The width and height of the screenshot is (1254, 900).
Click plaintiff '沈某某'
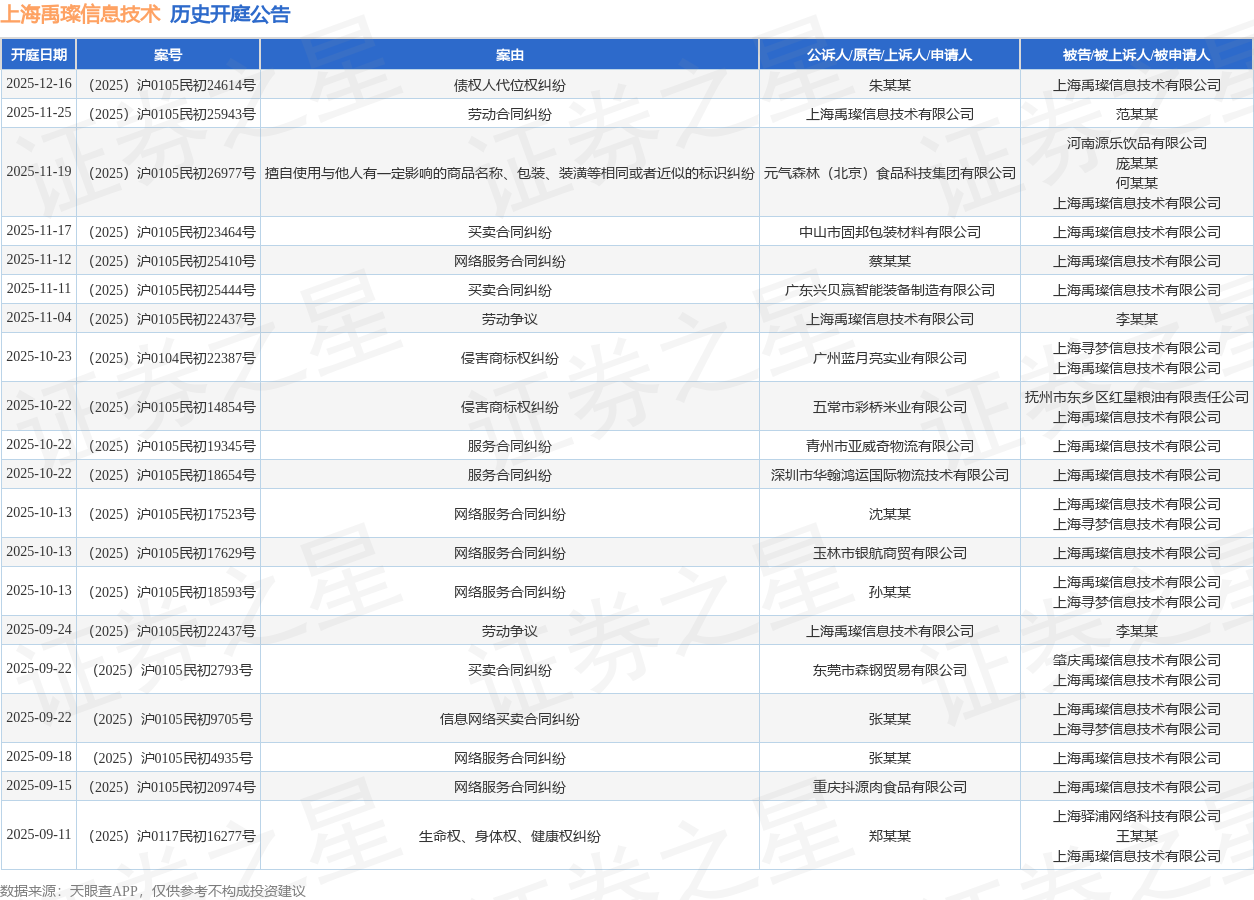[x=890, y=514]
